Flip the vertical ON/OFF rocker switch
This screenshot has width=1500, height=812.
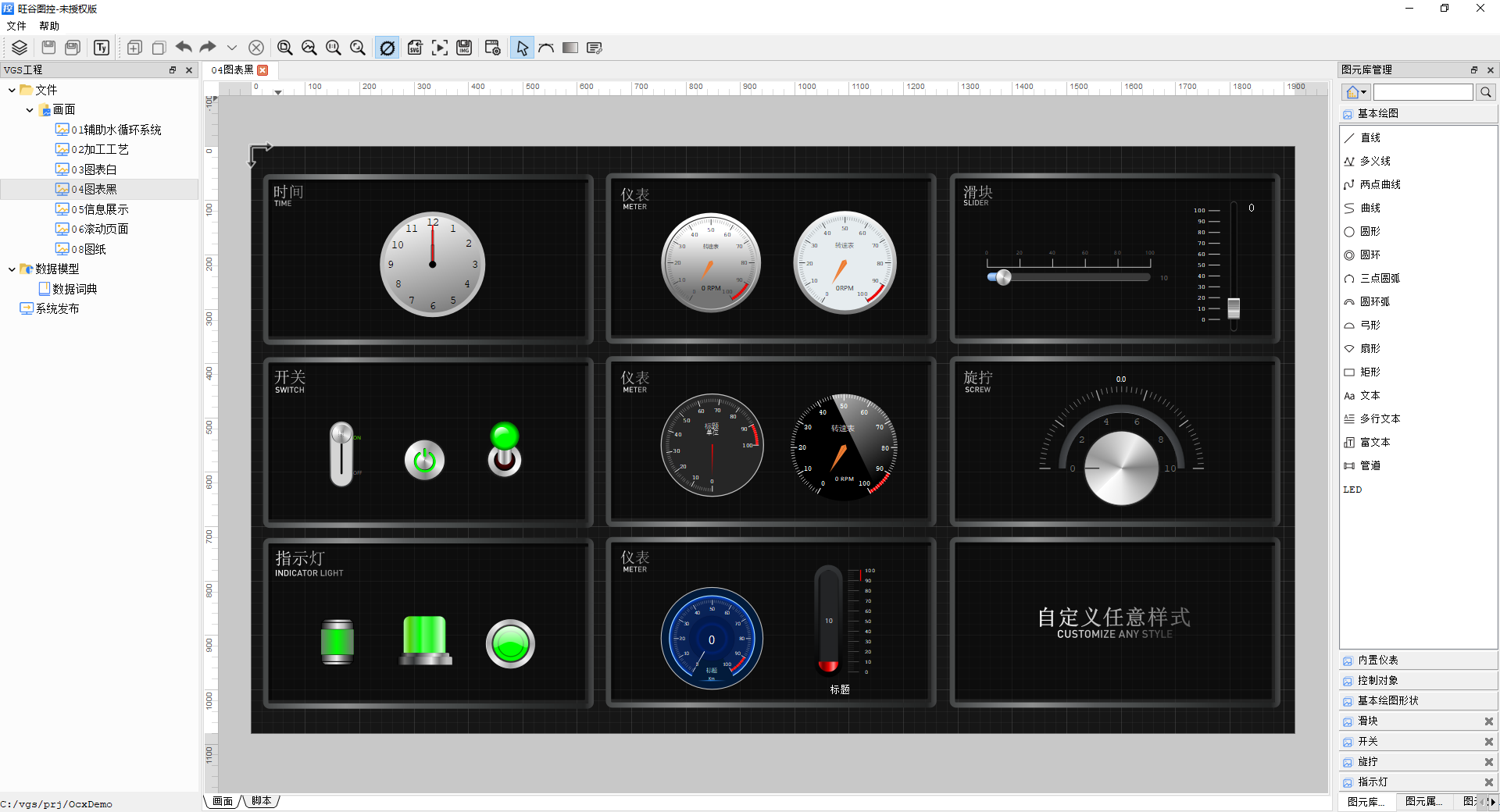coord(341,454)
